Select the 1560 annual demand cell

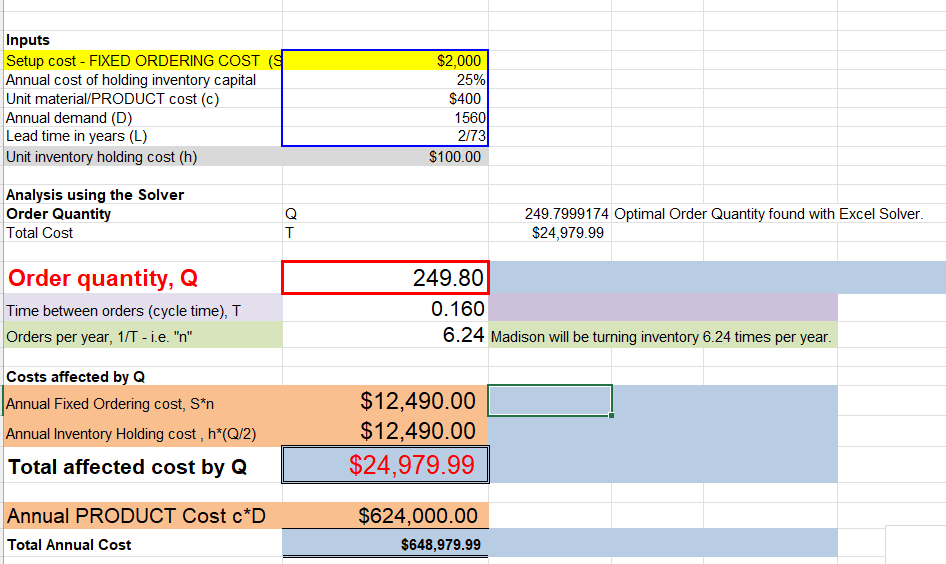(x=385, y=118)
